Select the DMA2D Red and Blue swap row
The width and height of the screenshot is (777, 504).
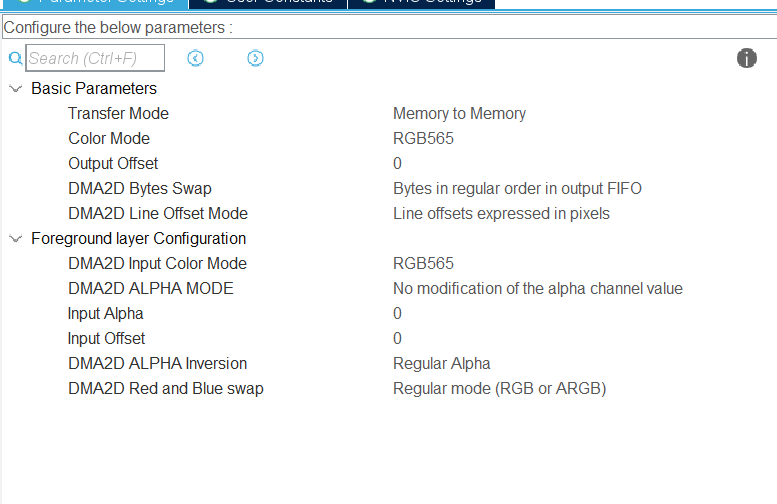388,389
